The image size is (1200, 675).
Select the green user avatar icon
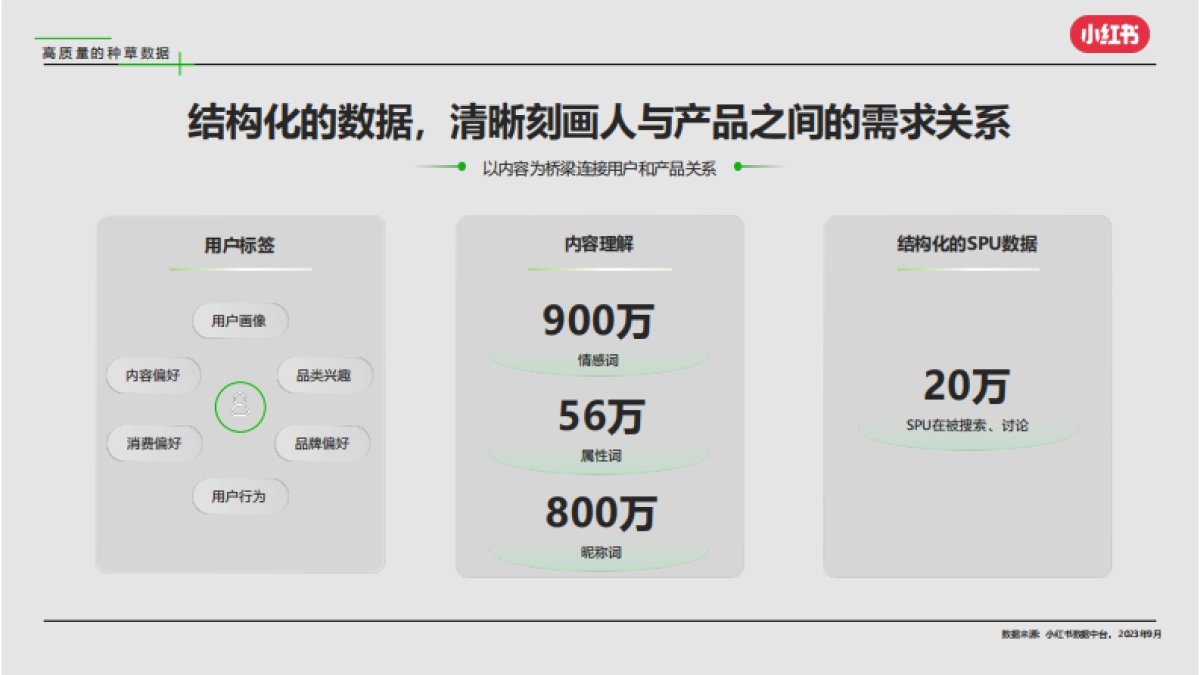coord(239,406)
